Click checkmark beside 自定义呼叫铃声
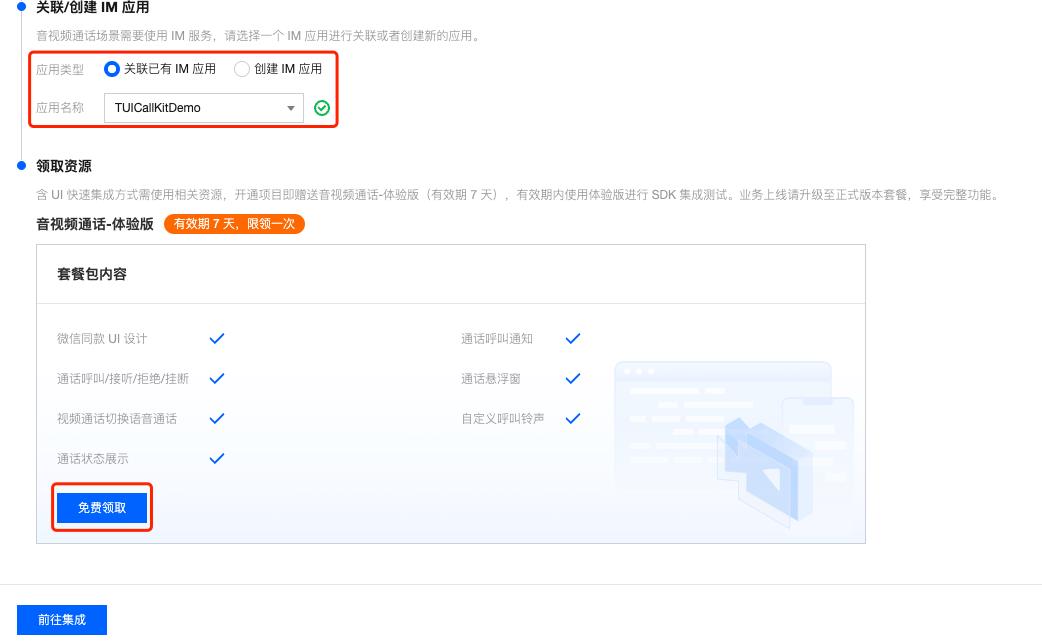Image resolution: width=1042 pixels, height=642 pixels. [573, 419]
